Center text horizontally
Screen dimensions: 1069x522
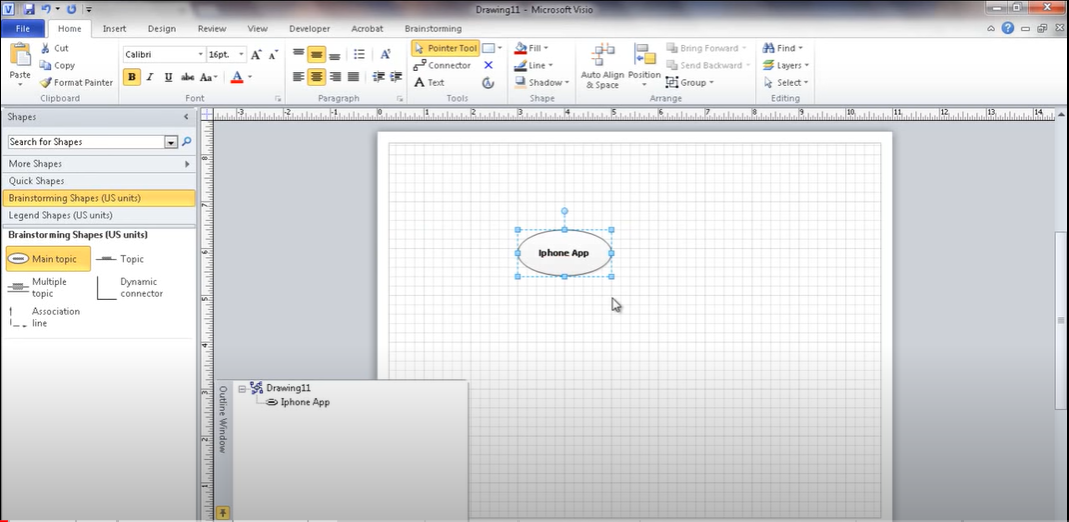click(x=316, y=77)
